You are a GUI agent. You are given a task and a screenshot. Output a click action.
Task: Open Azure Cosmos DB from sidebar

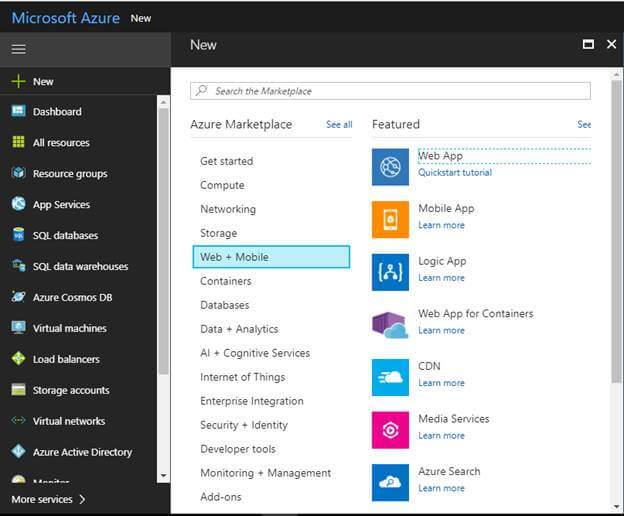(70, 297)
